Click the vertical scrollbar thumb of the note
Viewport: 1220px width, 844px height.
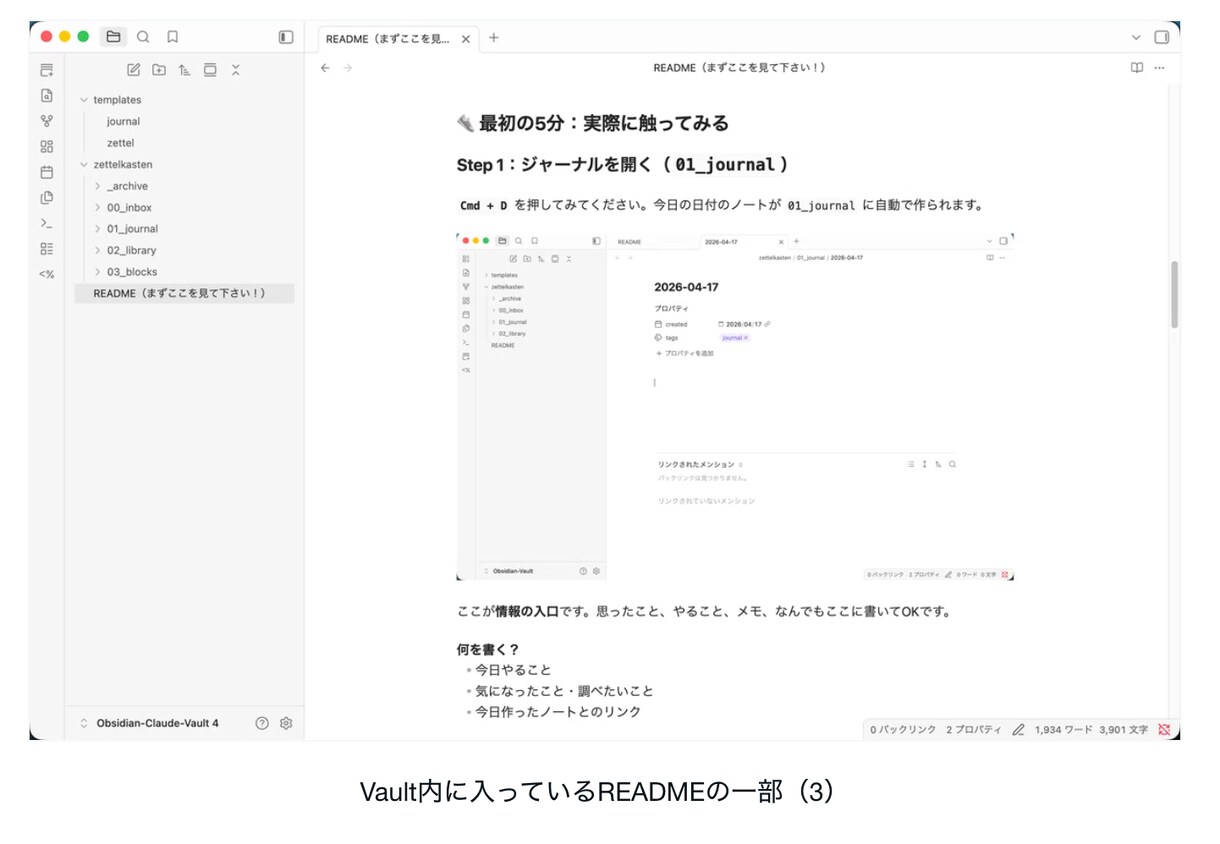coord(1174,295)
